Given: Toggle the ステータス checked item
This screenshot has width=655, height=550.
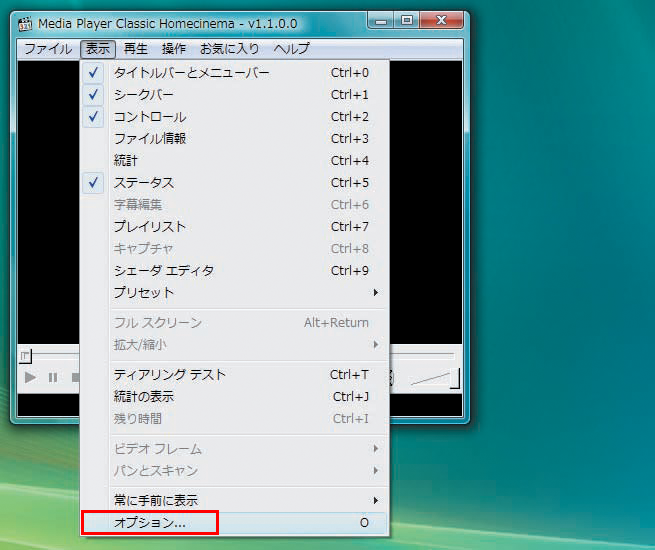Looking at the screenshot, I should tap(234, 182).
